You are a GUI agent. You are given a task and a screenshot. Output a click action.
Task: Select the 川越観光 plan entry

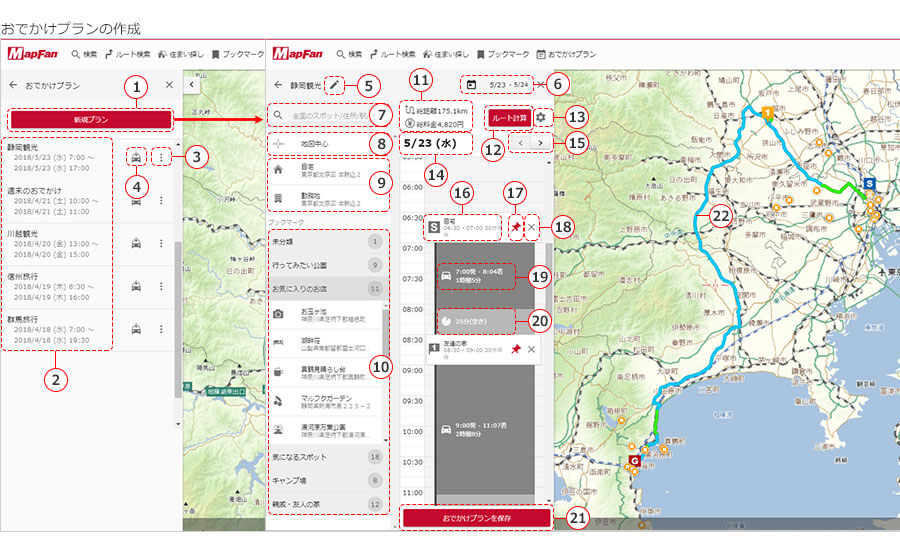(x=57, y=244)
